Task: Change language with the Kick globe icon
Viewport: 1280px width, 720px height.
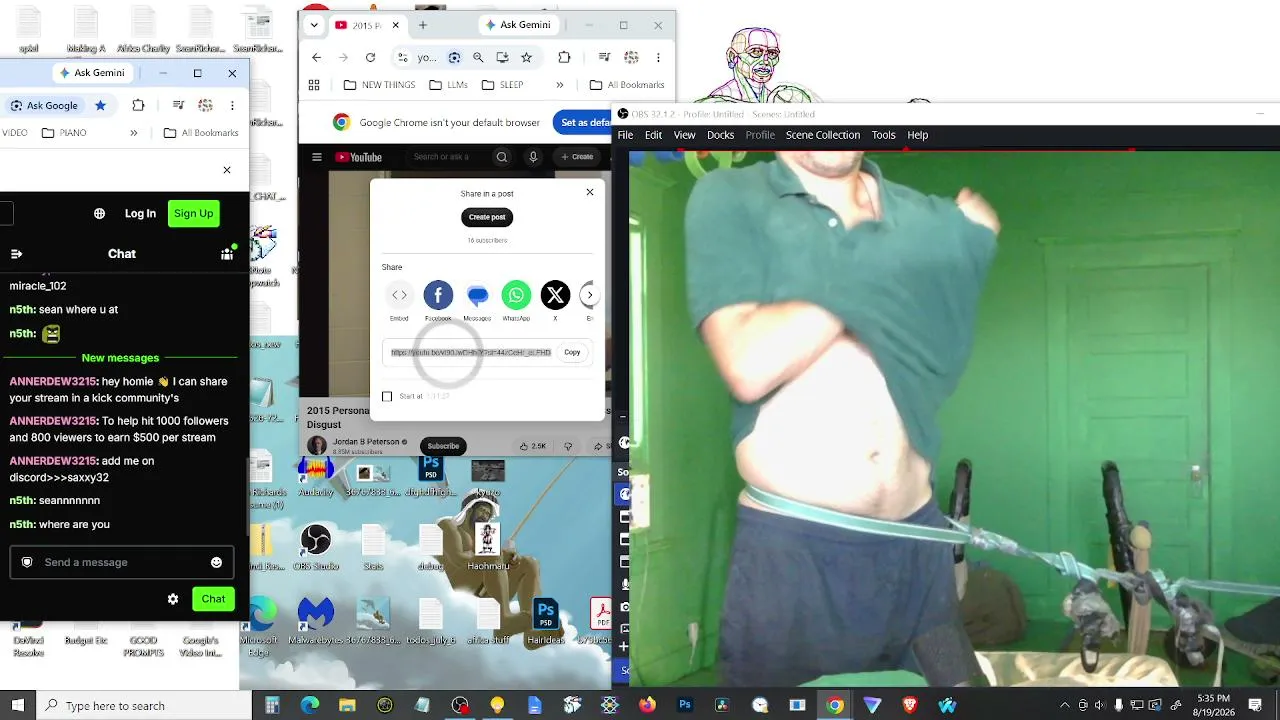Action: [100, 213]
